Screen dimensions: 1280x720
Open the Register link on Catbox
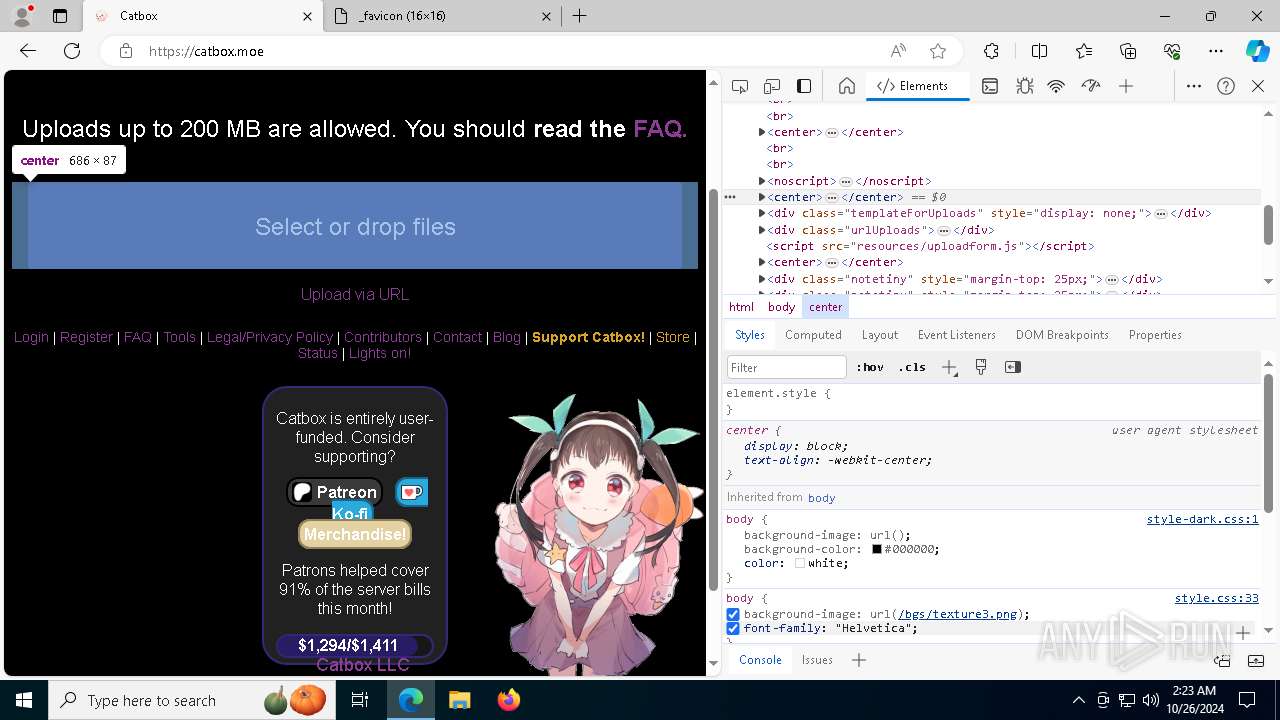click(86, 337)
